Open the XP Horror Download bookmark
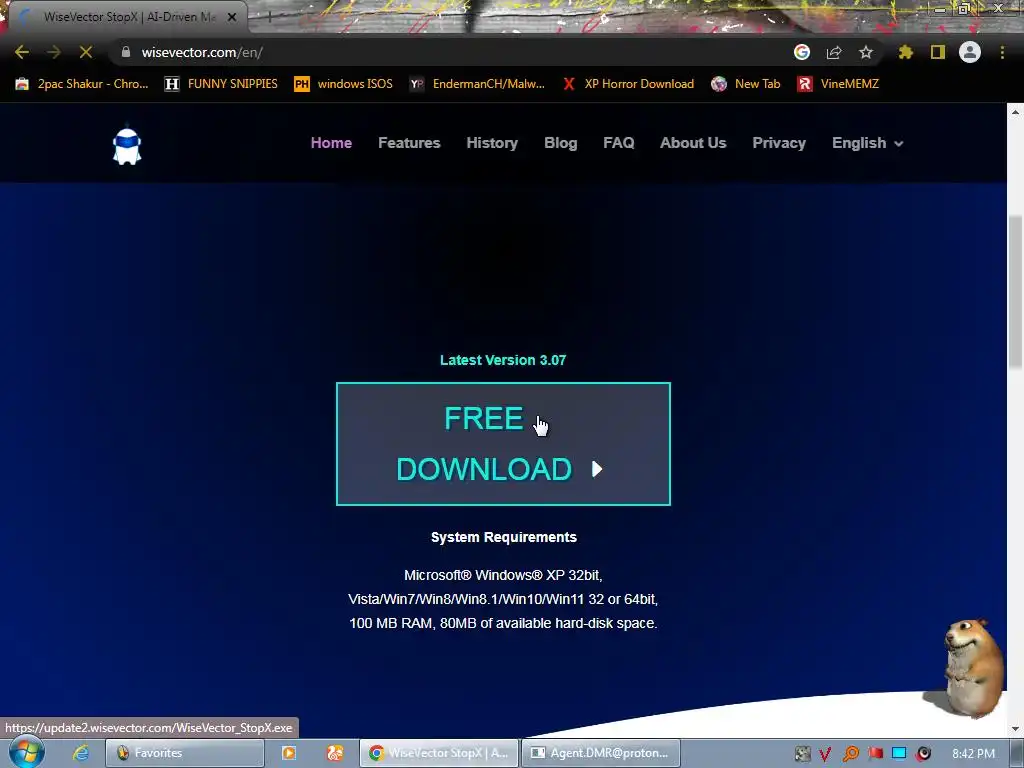The height and width of the screenshot is (768, 1024). point(628,84)
